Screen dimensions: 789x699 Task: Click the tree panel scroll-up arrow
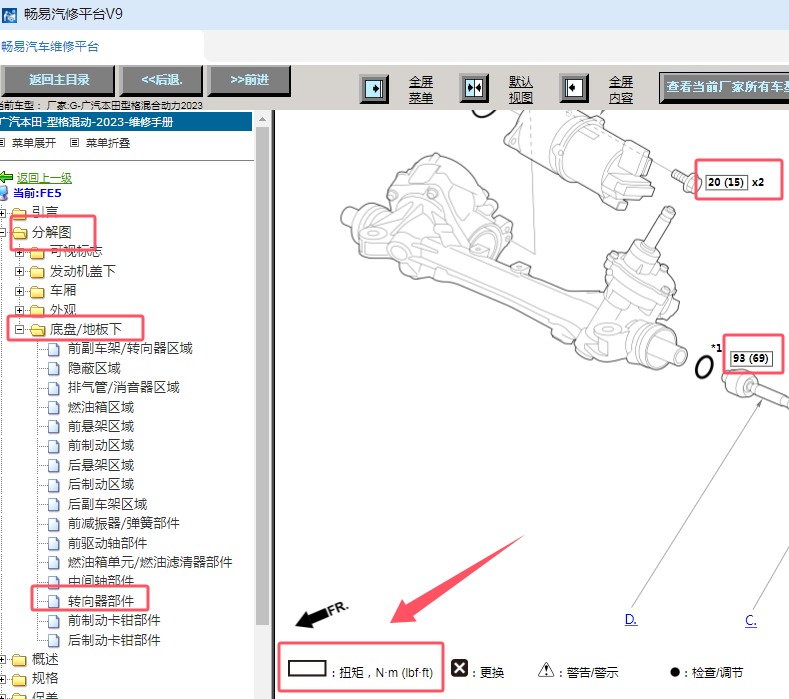click(262, 119)
